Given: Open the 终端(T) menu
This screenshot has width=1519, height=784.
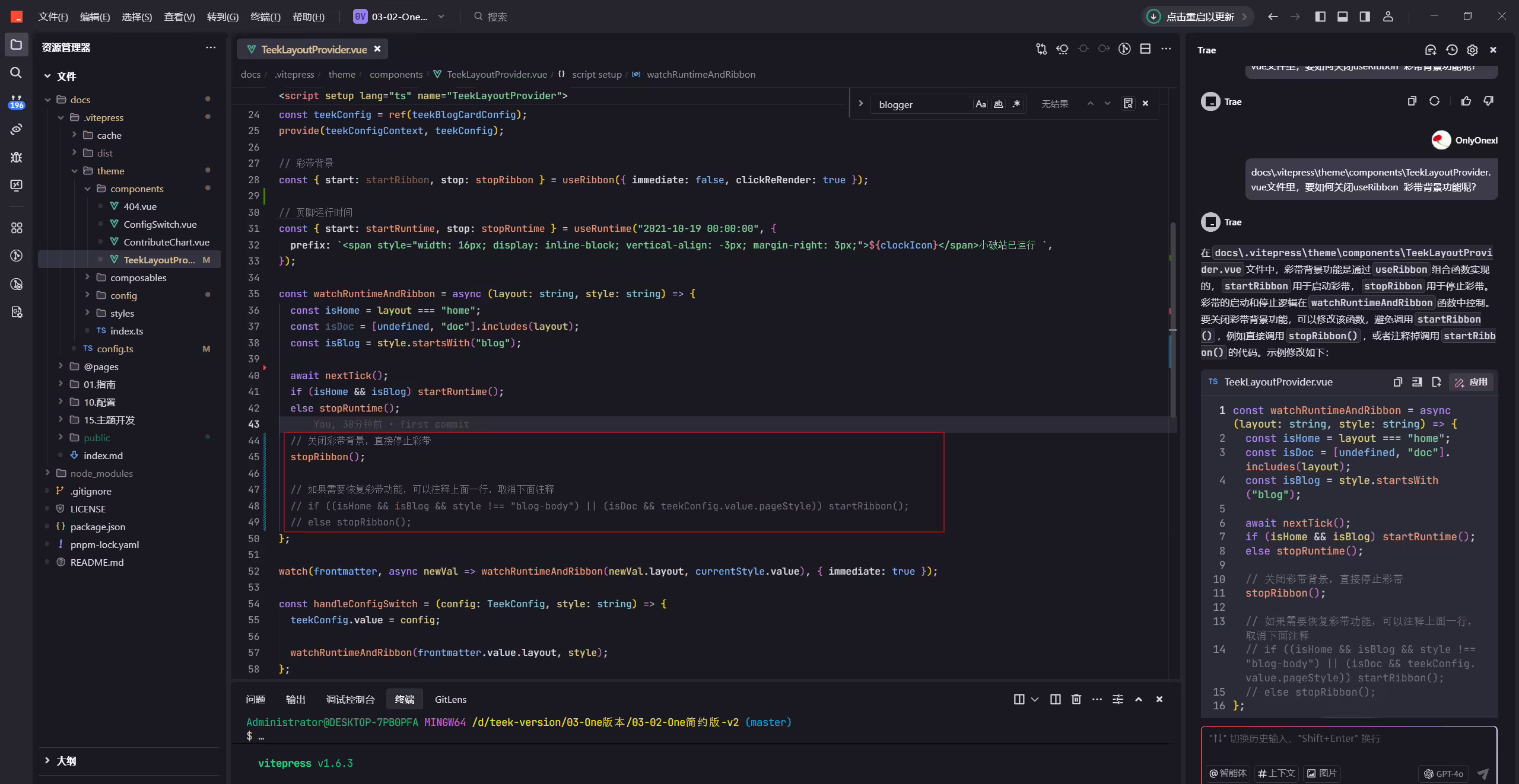Looking at the screenshot, I should click(265, 17).
